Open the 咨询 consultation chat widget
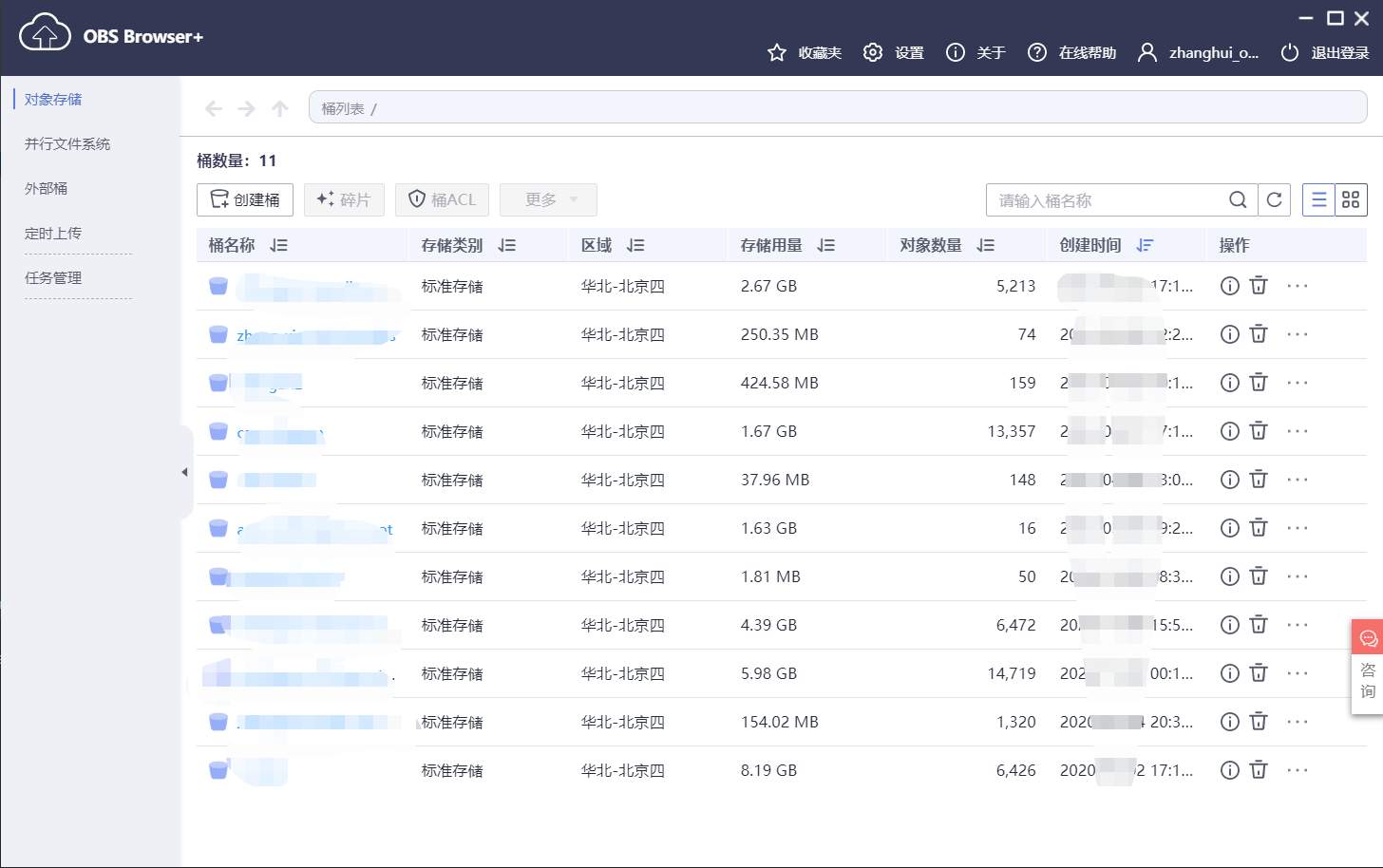The height and width of the screenshot is (868, 1383). (1368, 667)
